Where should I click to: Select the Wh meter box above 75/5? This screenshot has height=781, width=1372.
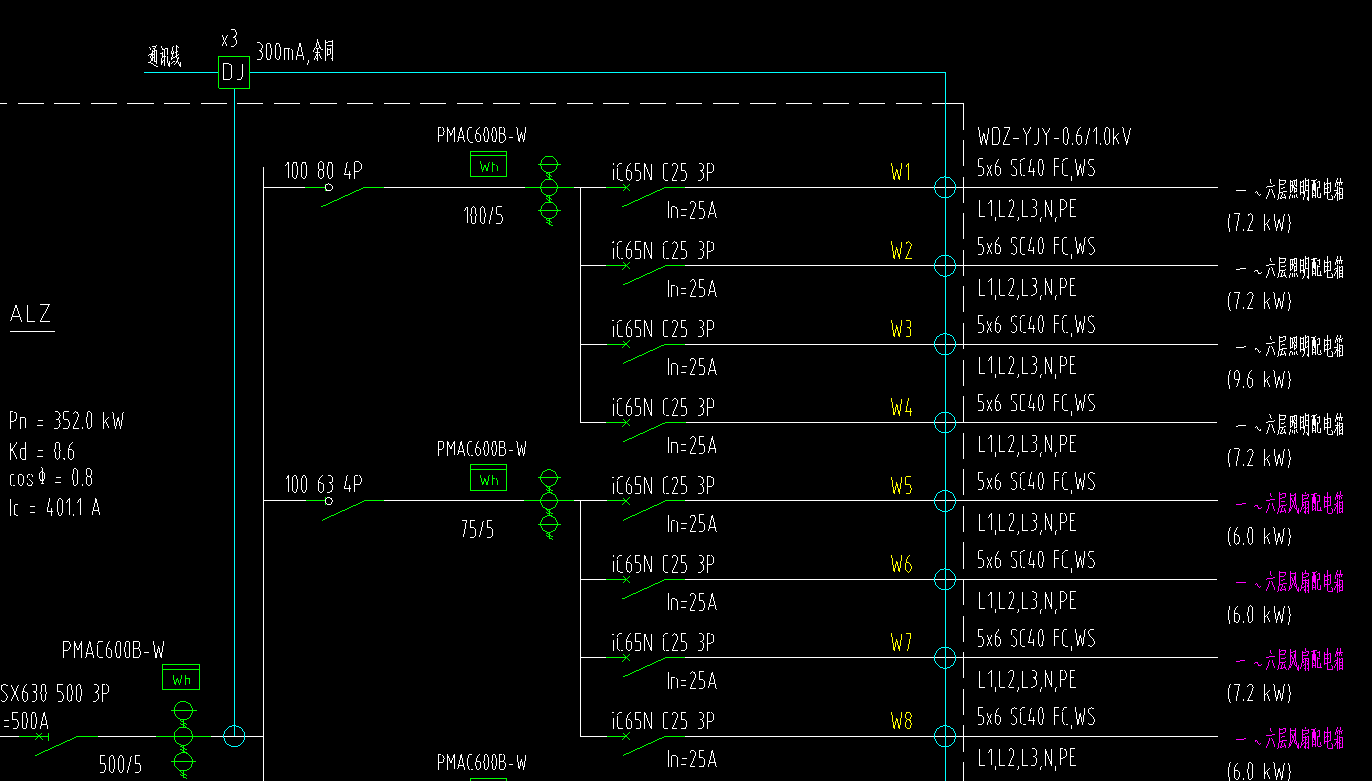point(488,478)
